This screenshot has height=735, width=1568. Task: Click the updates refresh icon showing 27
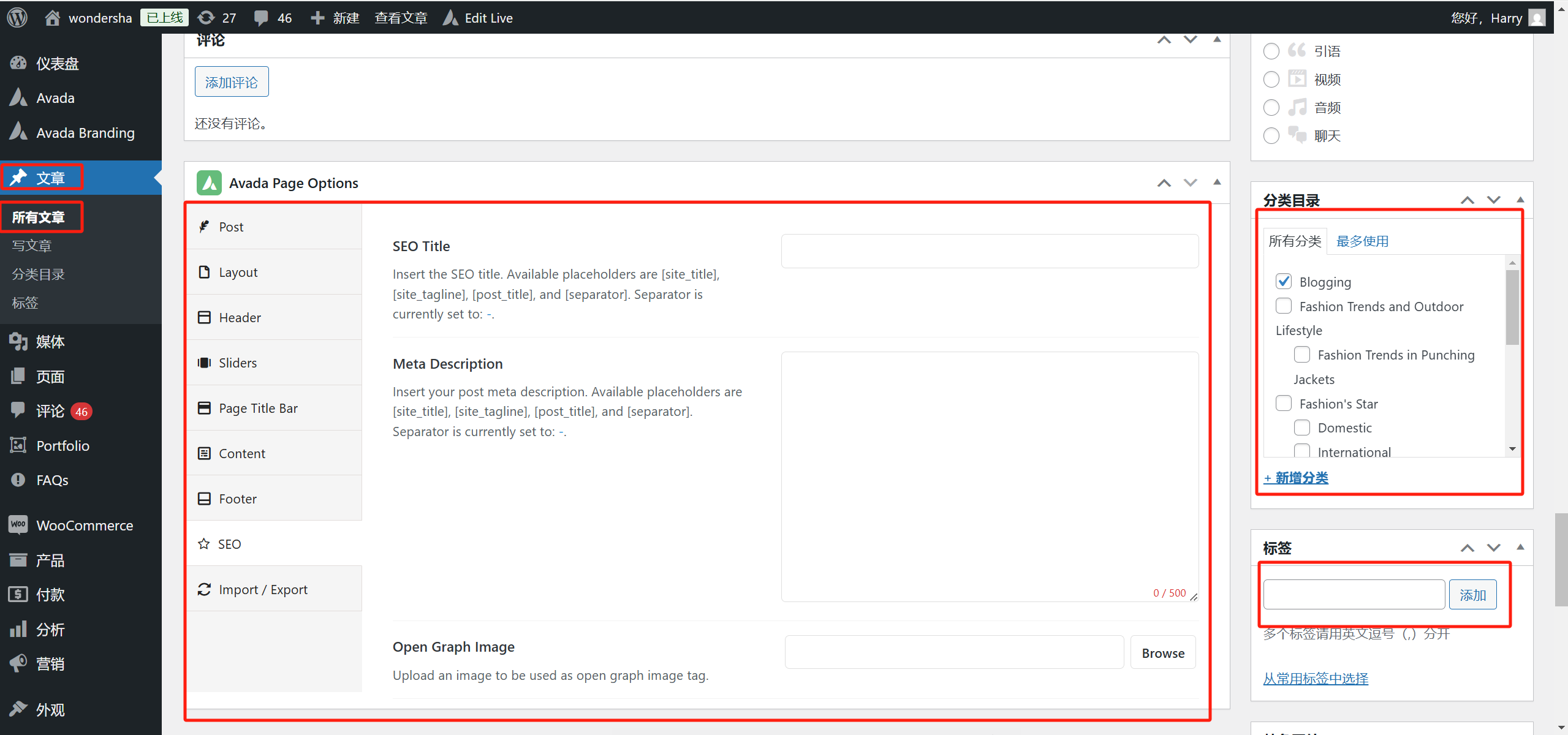pos(216,17)
